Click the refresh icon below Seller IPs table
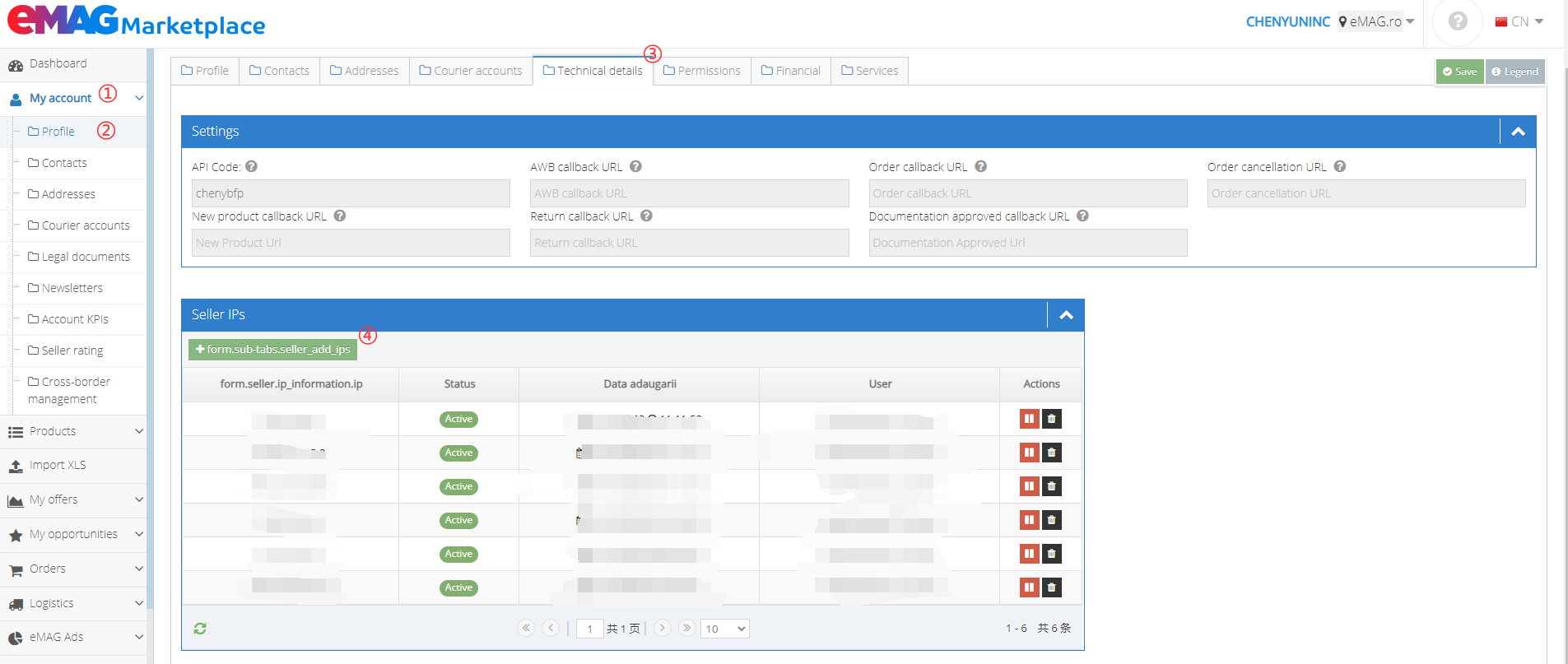Viewport: 1568px width, 664px height. pyautogui.click(x=200, y=629)
